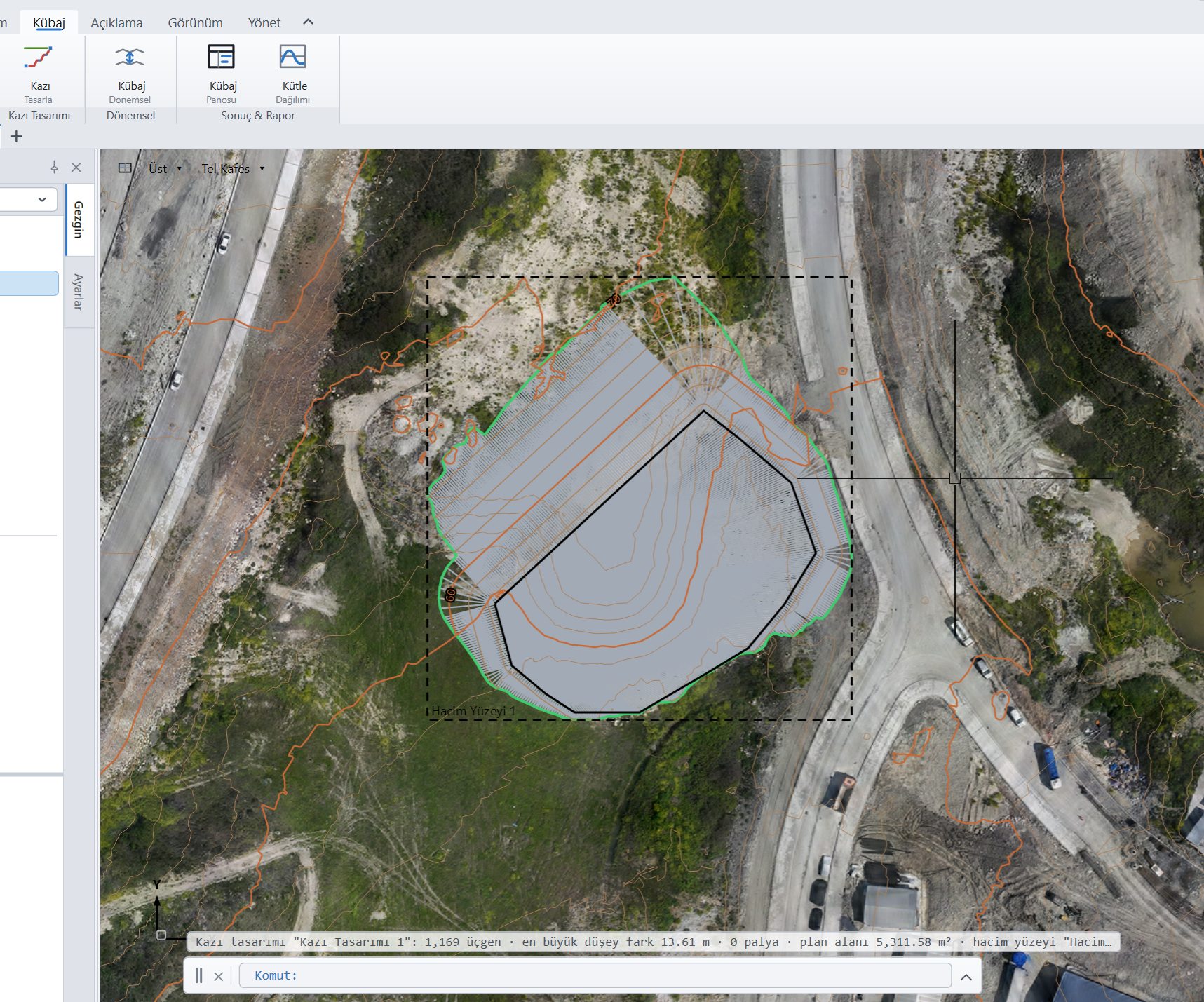Image resolution: width=1204 pixels, height=1002 pixels.
Task: Select the Ayarlar vertical side tab
Action: [79, 292]
